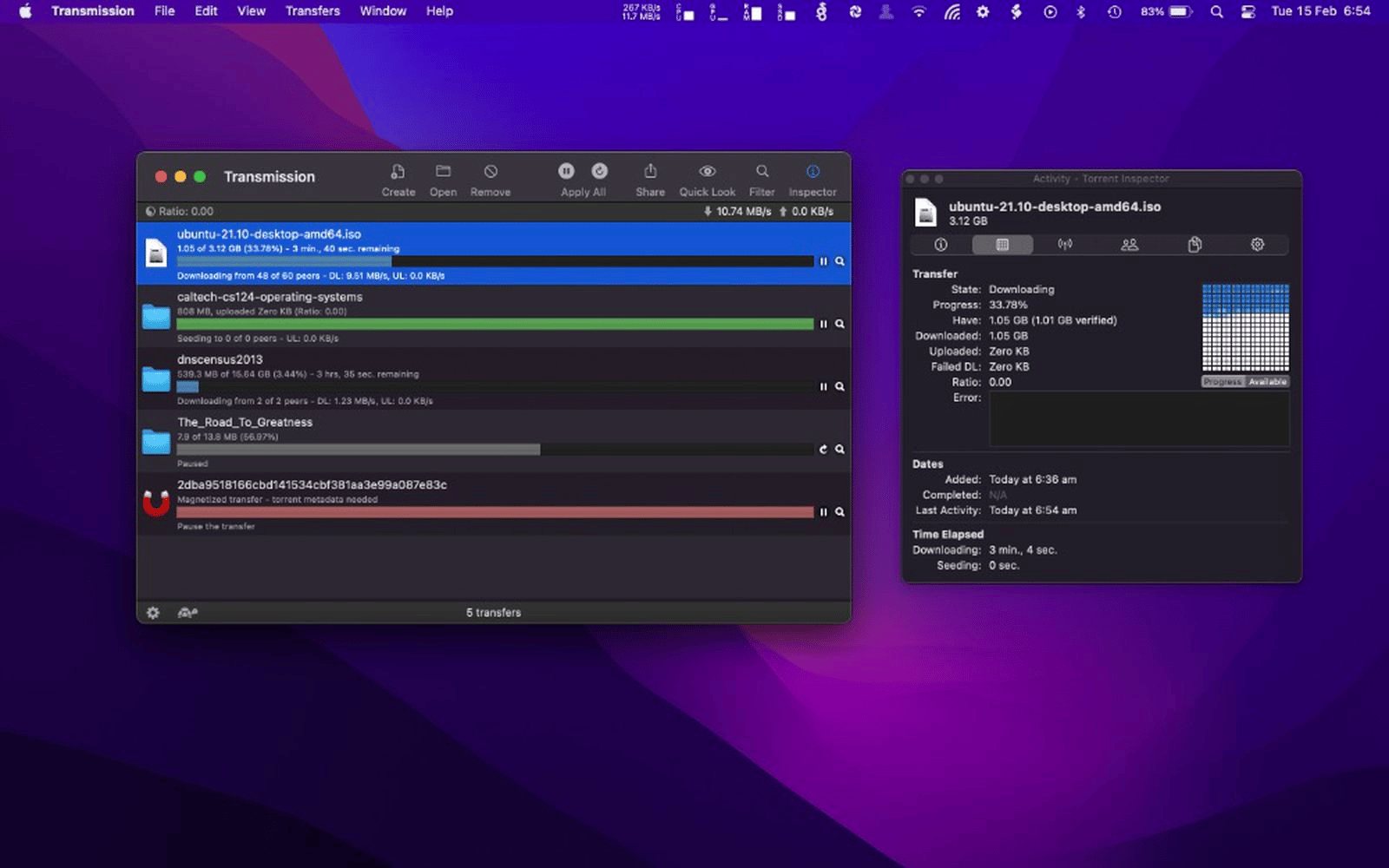1389x868 pixels.
Task: Click the Create toolbar button
Action: pyautogui.click(x=398, y=178)
